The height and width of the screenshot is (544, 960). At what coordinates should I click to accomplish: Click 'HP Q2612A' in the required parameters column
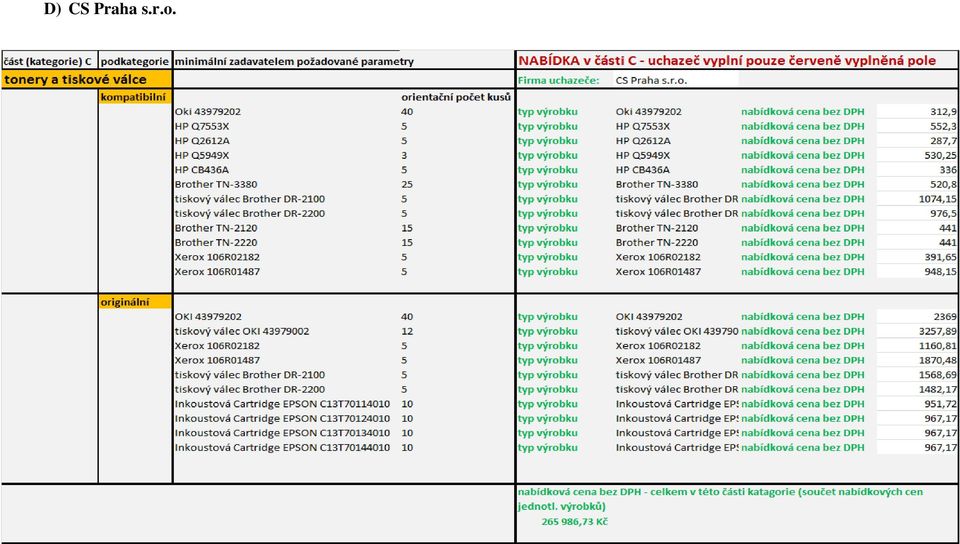point(201,141)
